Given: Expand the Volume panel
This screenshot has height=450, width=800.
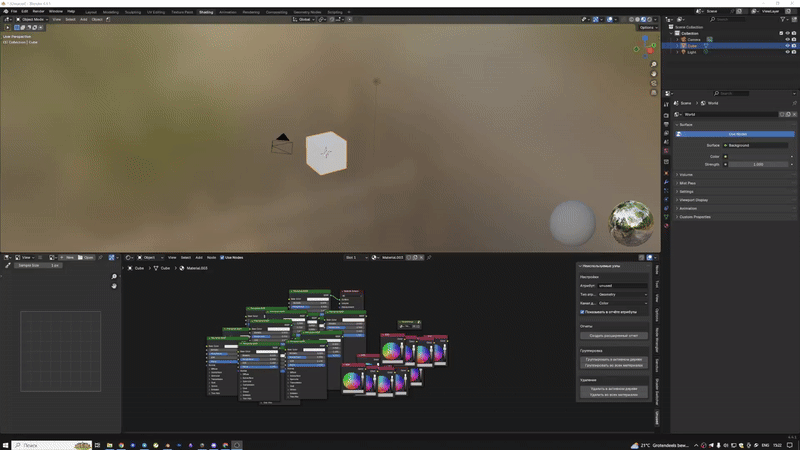Looking at the screenshot, I should tap(686, 175).
